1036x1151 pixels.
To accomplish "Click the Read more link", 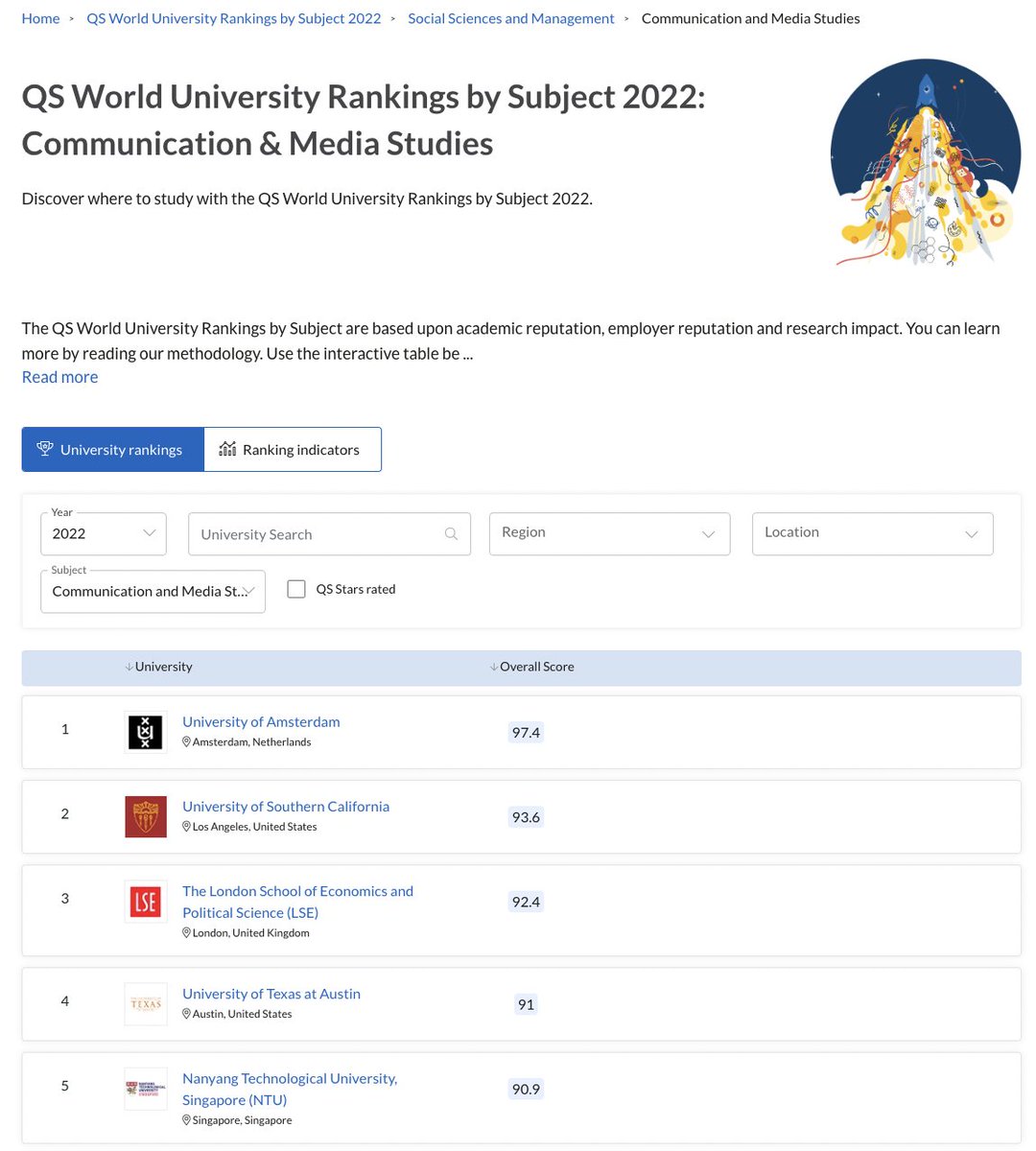I will 59,377.
